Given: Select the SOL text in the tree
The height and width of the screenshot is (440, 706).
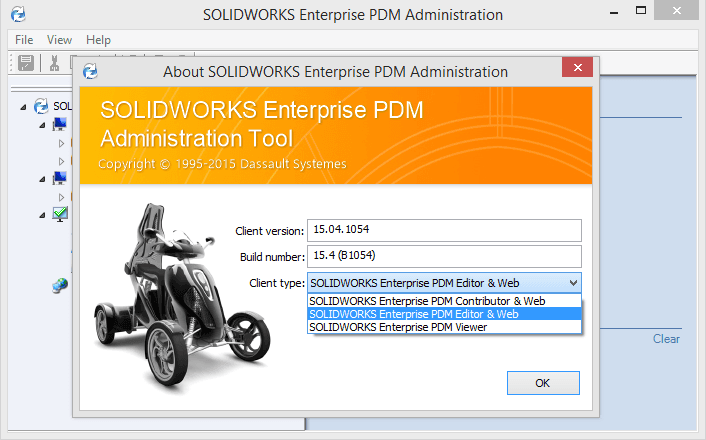Looking at the screenshot, I should click(62, 106).
